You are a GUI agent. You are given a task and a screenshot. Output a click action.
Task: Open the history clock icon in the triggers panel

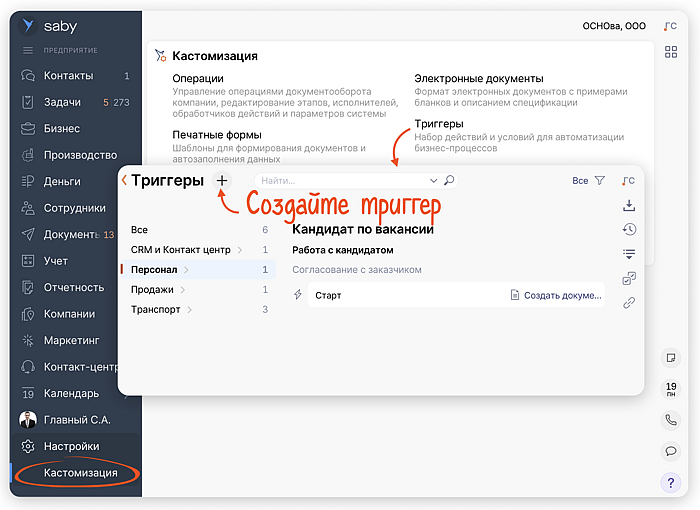coord(629,230)
